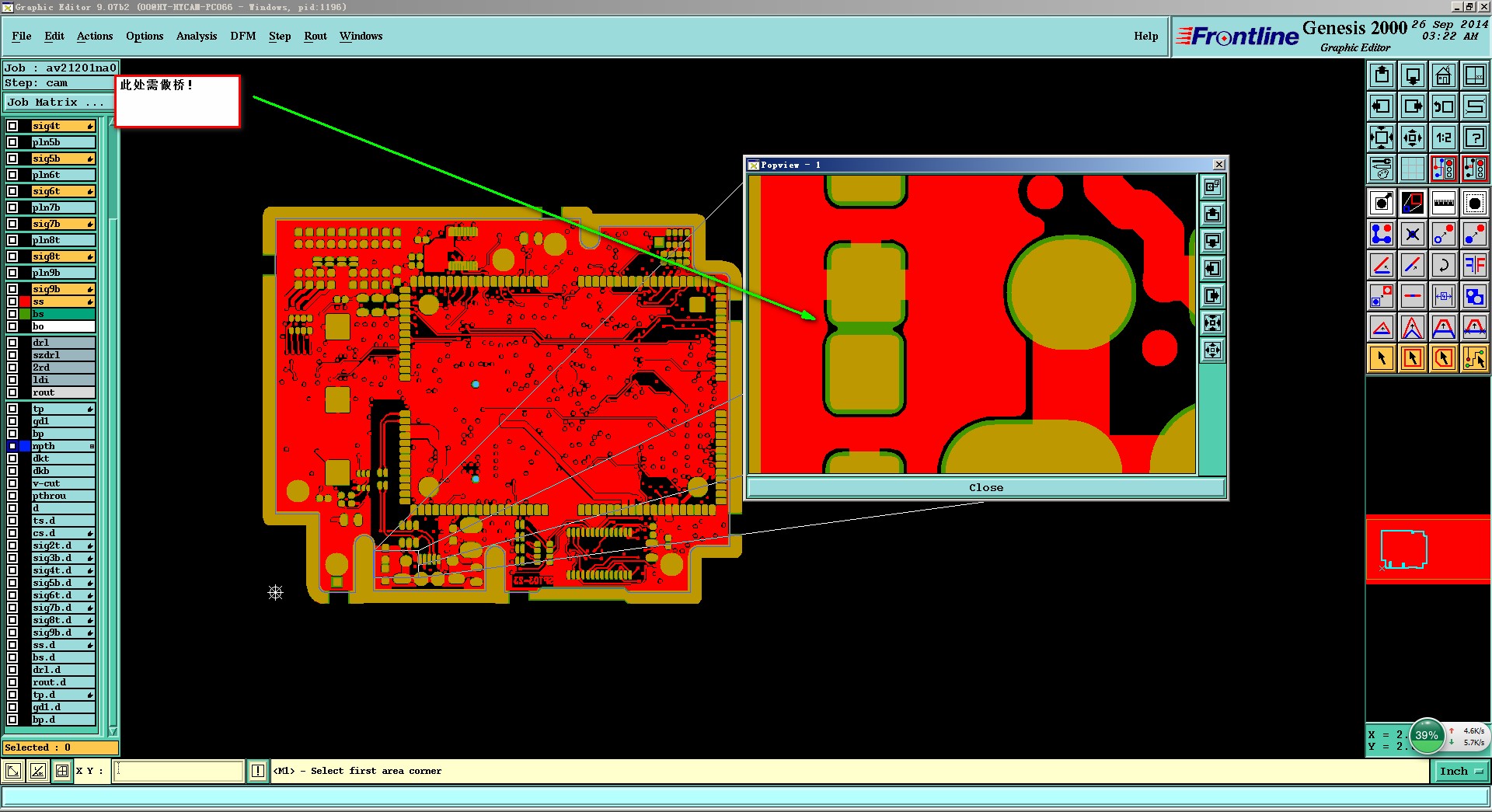
Task: Click the Home view icon
Action: (1444, 75)
